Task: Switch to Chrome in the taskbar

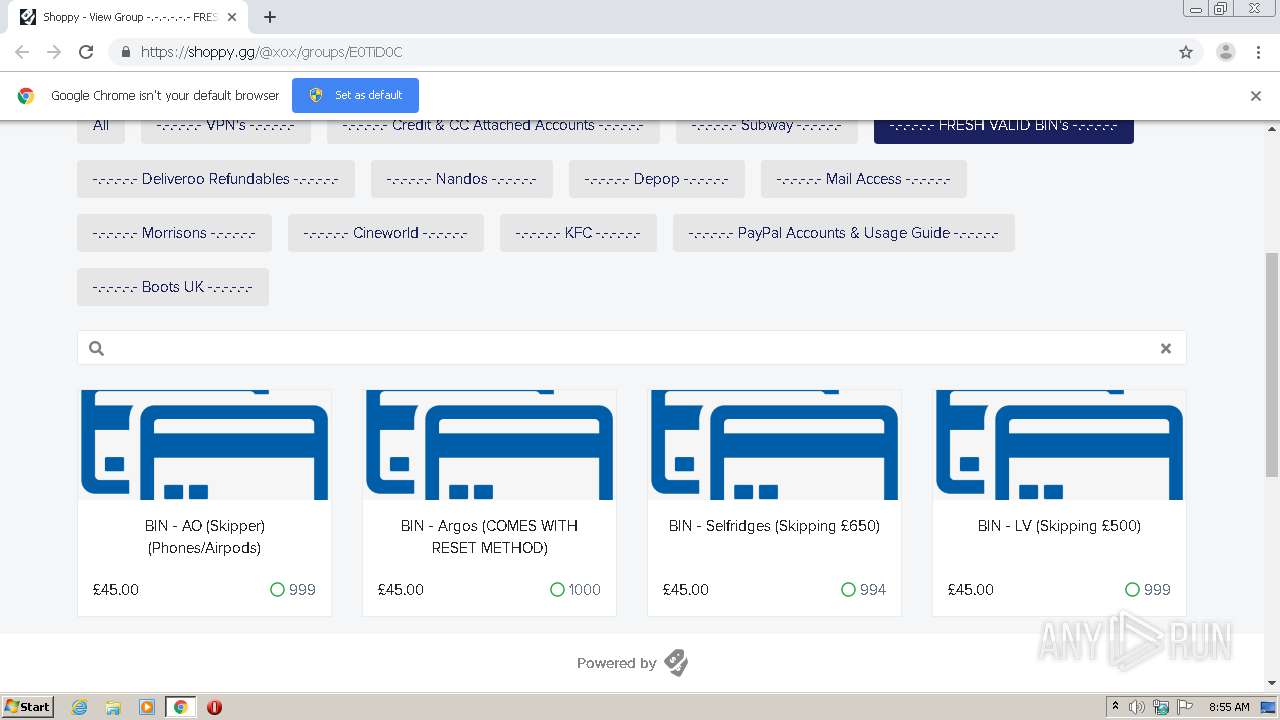Action: (181, 707)
